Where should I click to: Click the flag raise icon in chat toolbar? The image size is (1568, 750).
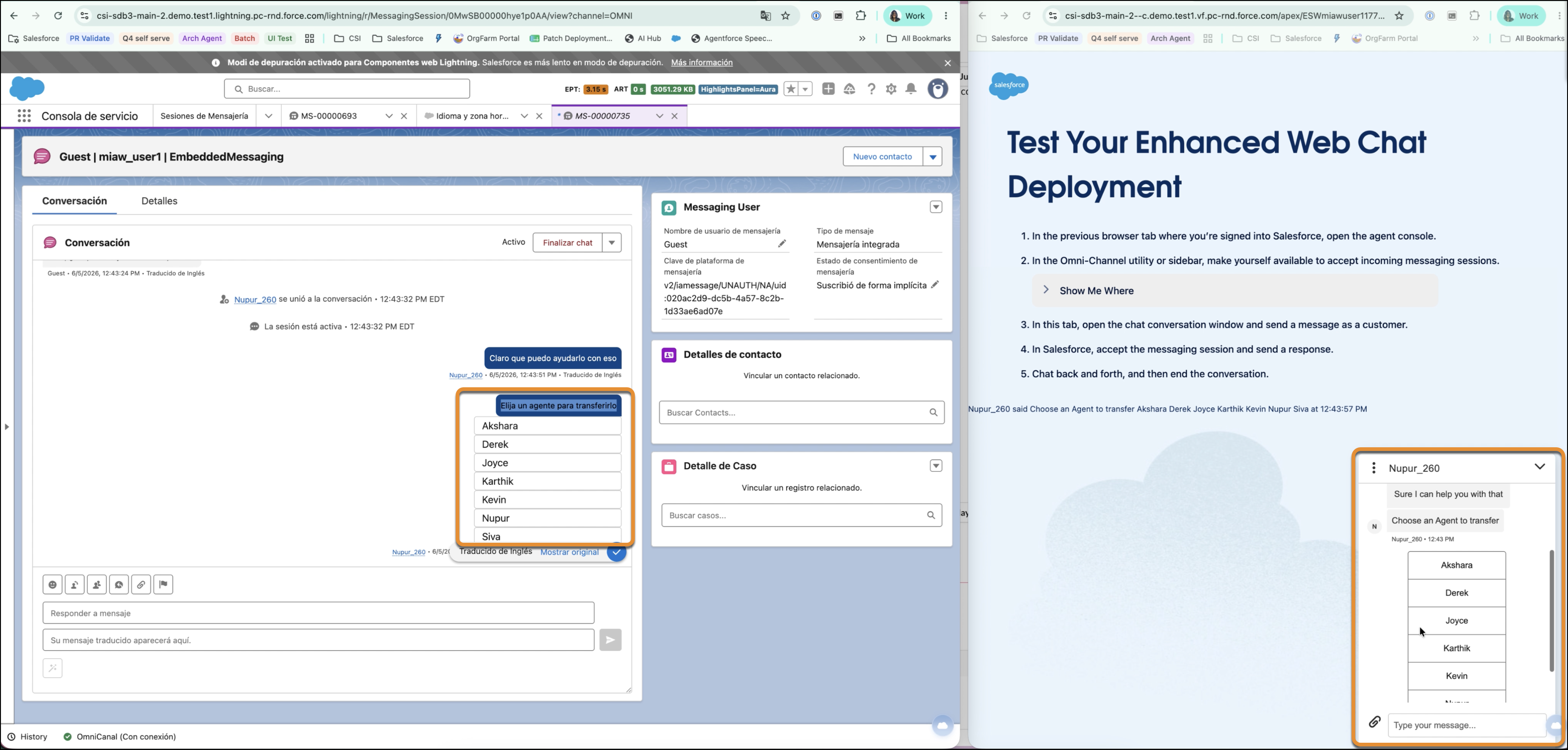[163, 585]
